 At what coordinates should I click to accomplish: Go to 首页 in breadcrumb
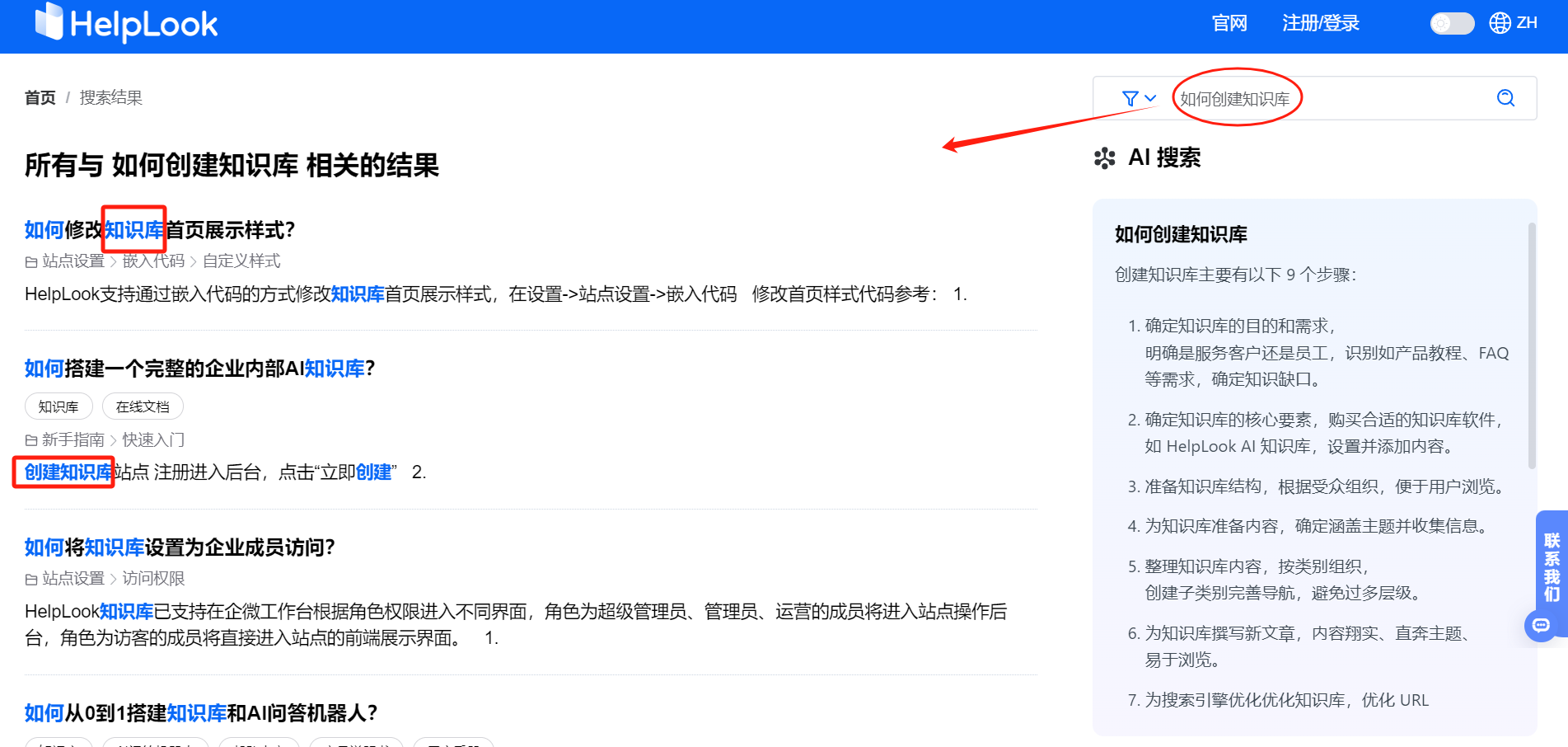[40, 98]
